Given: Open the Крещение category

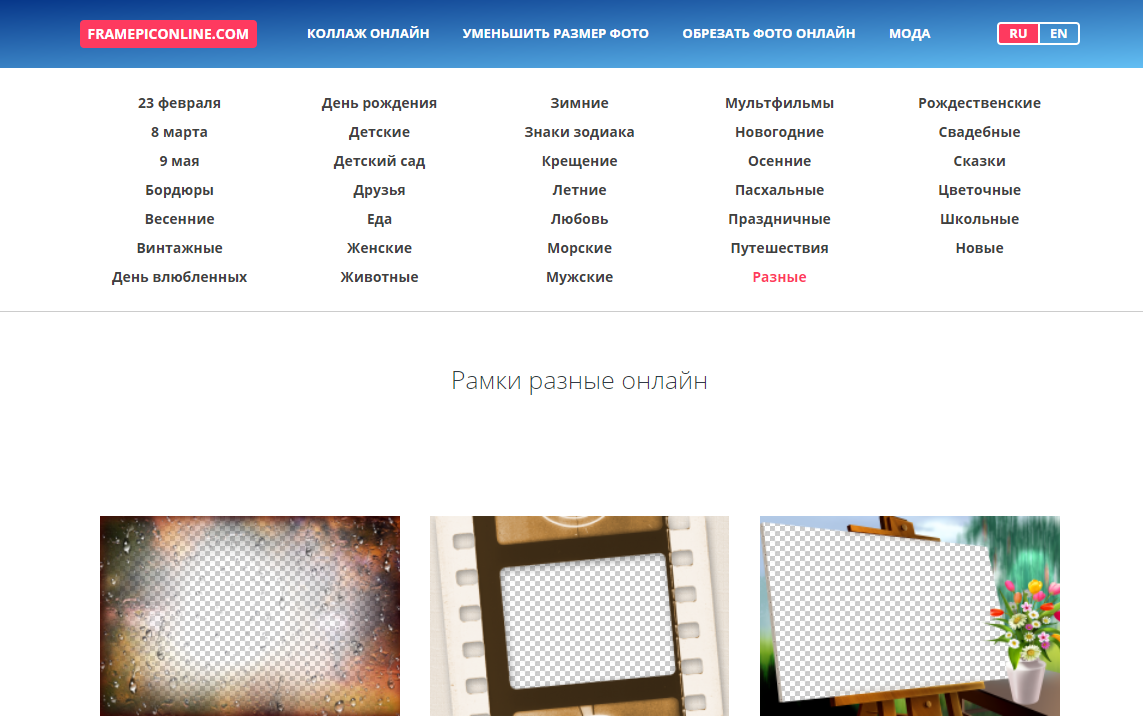Looking at the screenshot, I should tap(580, 161).
